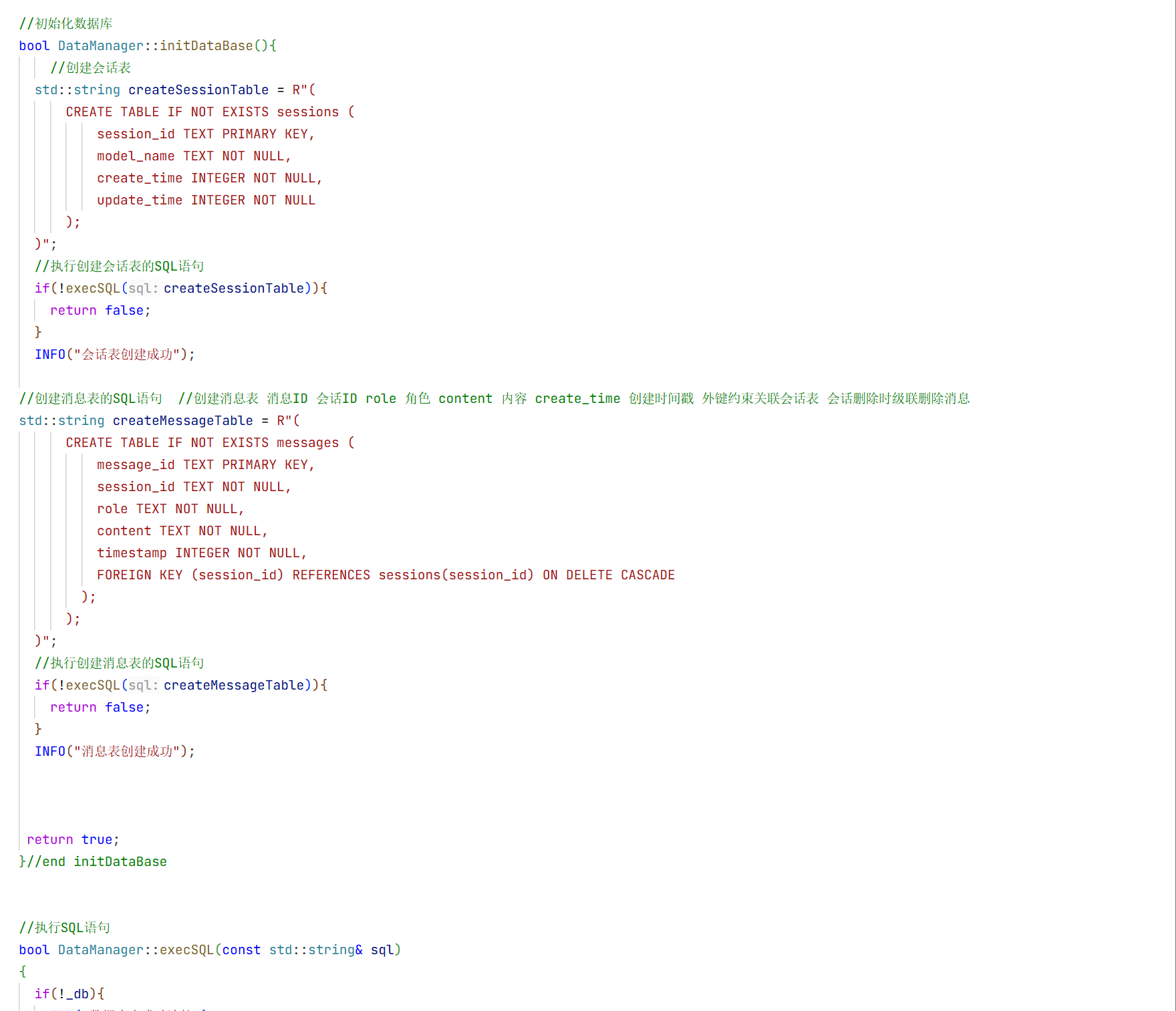This screenshot has height=1011, width=1176.
Task: Click "return false;" under createSessionTable check
Action: (x=101, y=310)
